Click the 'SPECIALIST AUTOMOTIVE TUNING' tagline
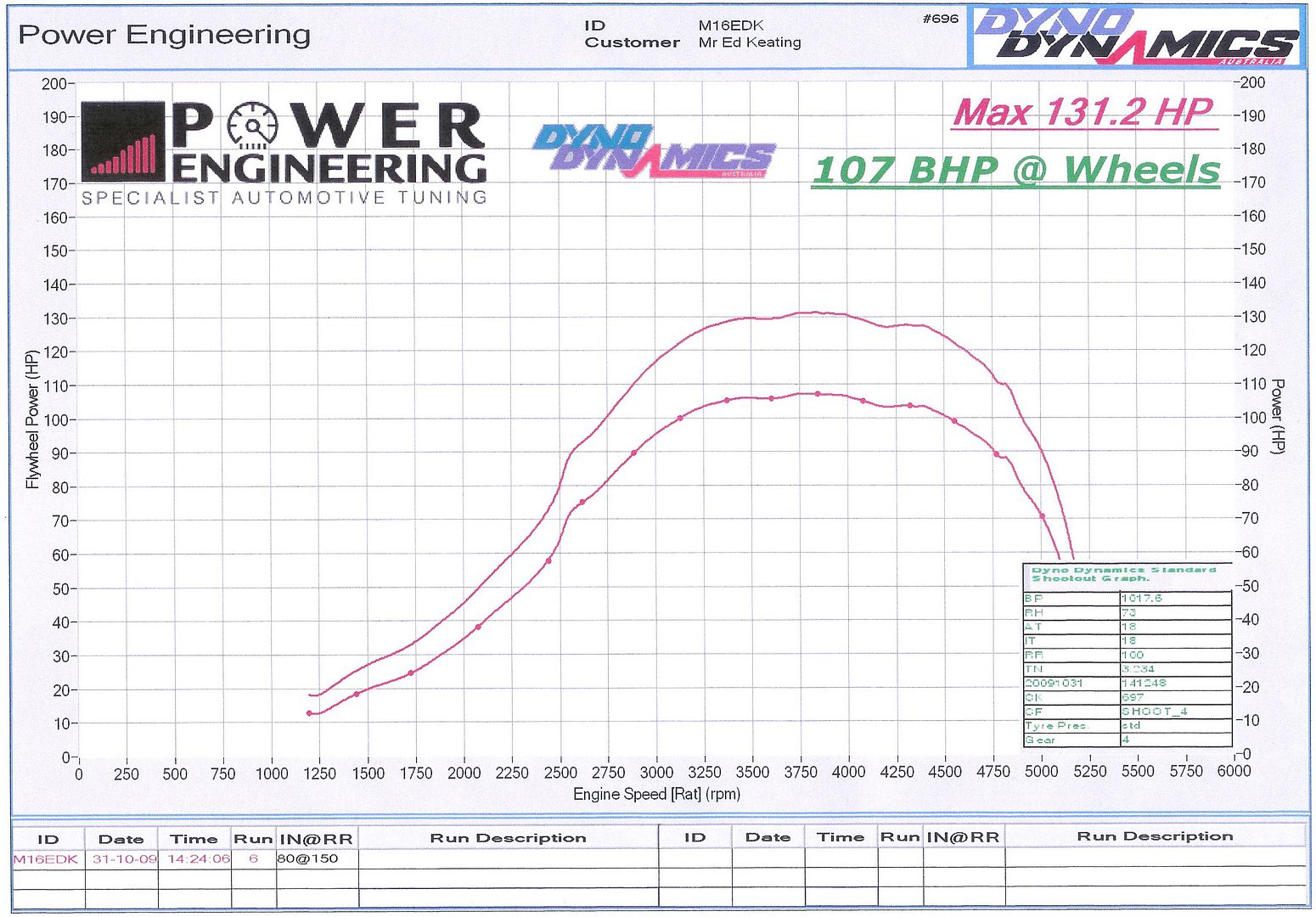Screen dimensions: 1316x917 [284, 198]
